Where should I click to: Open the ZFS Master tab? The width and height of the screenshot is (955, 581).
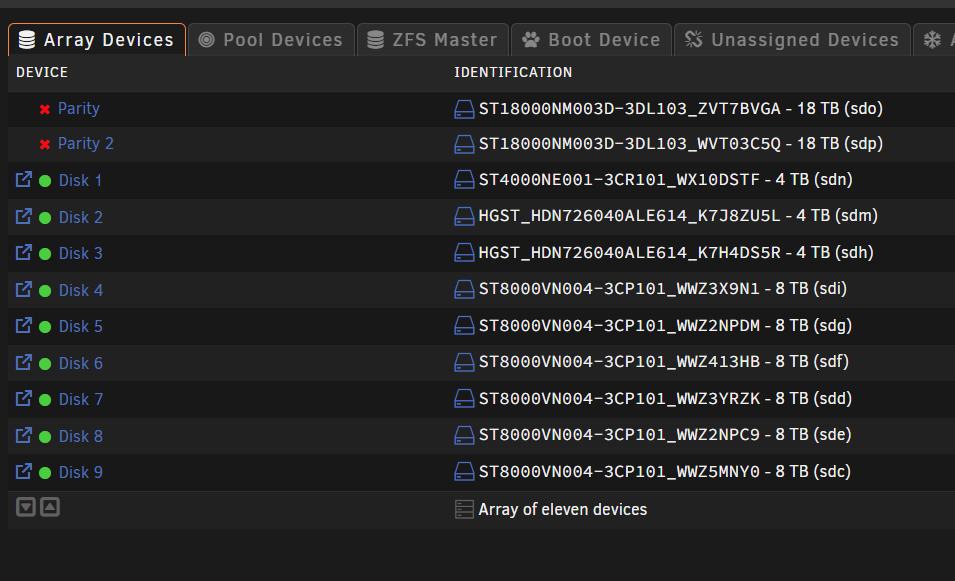click(432, 40)
